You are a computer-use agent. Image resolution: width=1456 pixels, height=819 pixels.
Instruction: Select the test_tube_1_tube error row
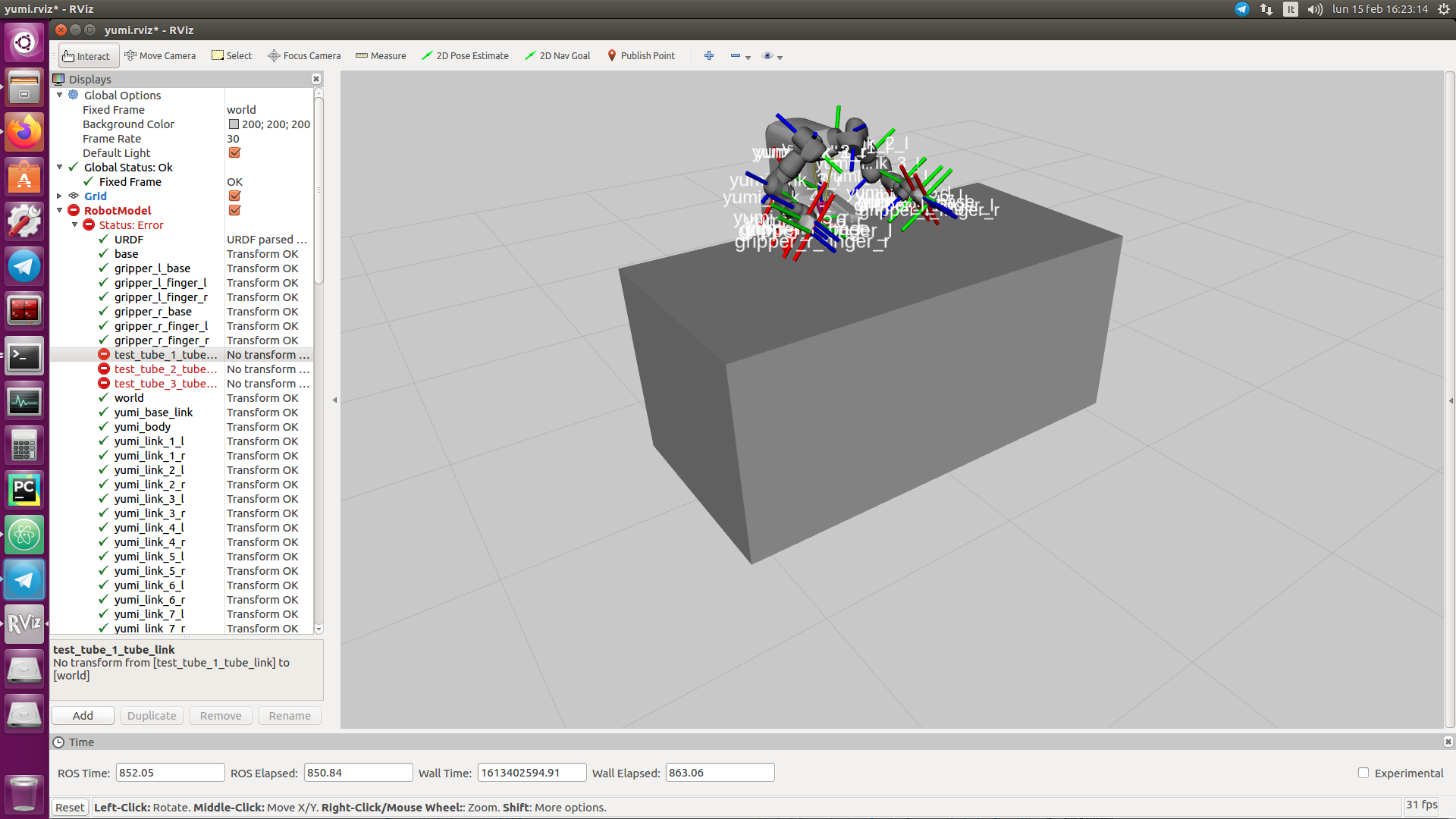[182, 355]
